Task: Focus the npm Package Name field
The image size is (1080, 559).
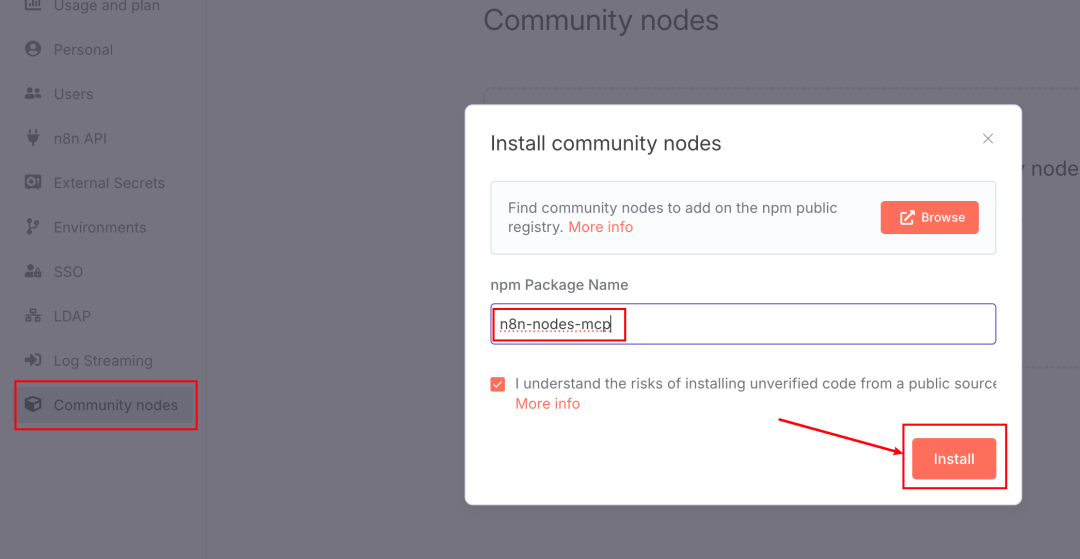Action: click(x=743, y=324)
